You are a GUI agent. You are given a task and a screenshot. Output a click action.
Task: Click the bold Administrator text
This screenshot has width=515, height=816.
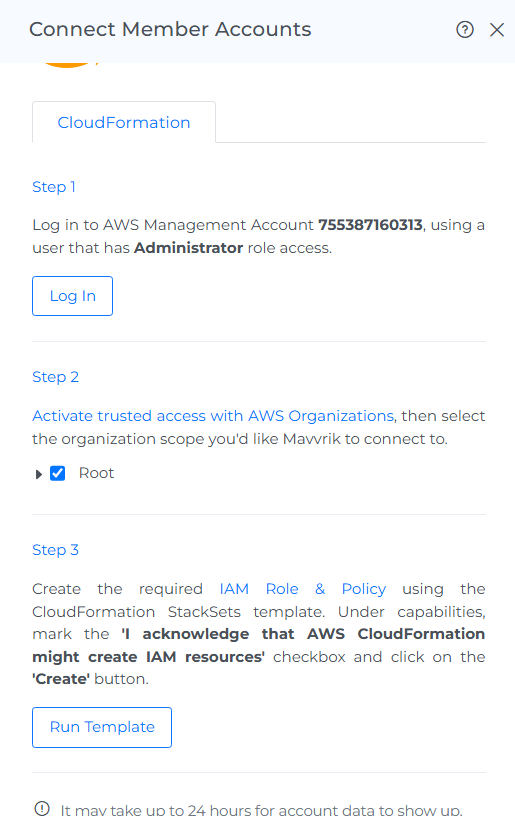click(x=188, y=248)
